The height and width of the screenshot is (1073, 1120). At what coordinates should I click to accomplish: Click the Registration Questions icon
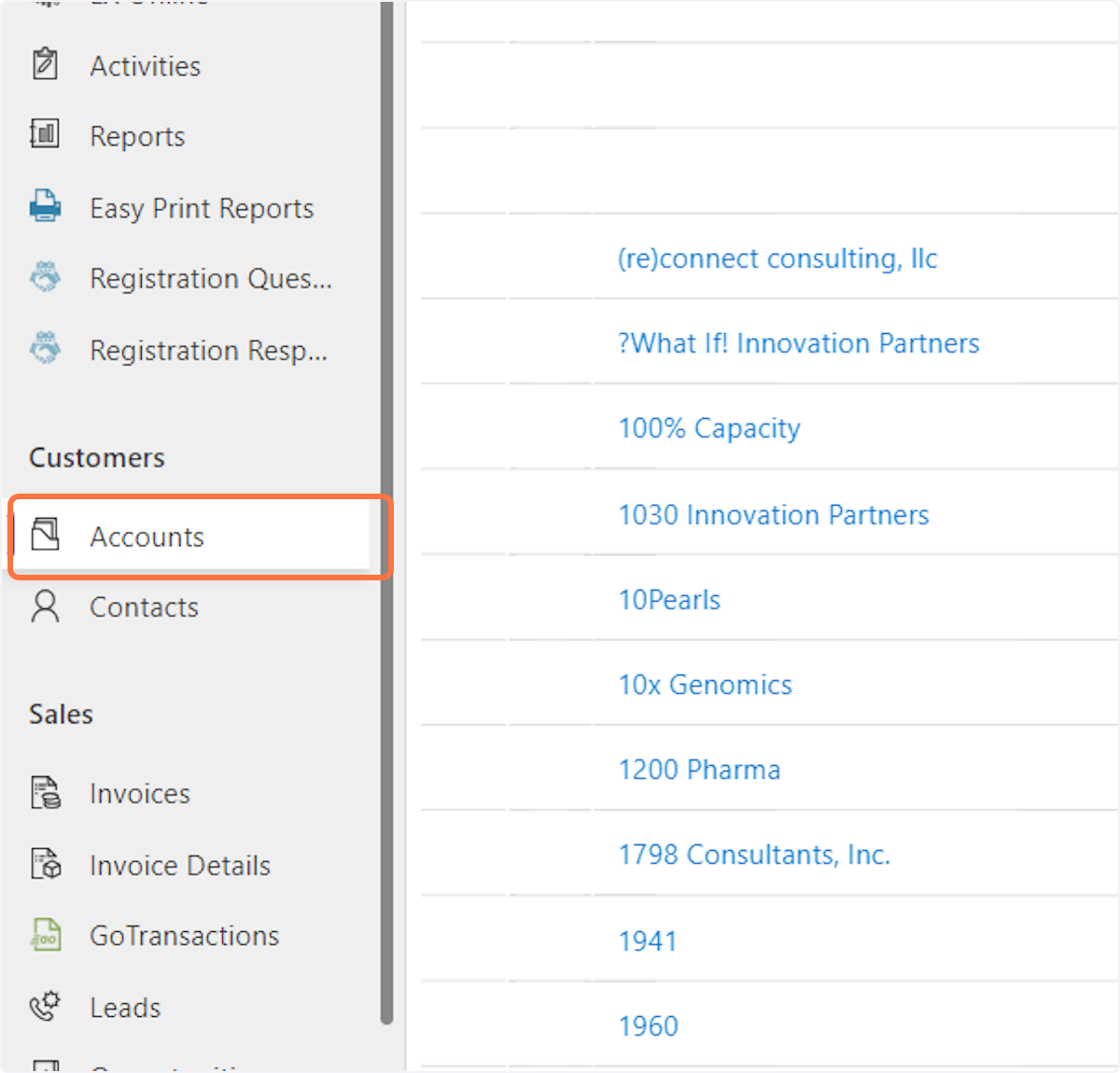point(45,277)
